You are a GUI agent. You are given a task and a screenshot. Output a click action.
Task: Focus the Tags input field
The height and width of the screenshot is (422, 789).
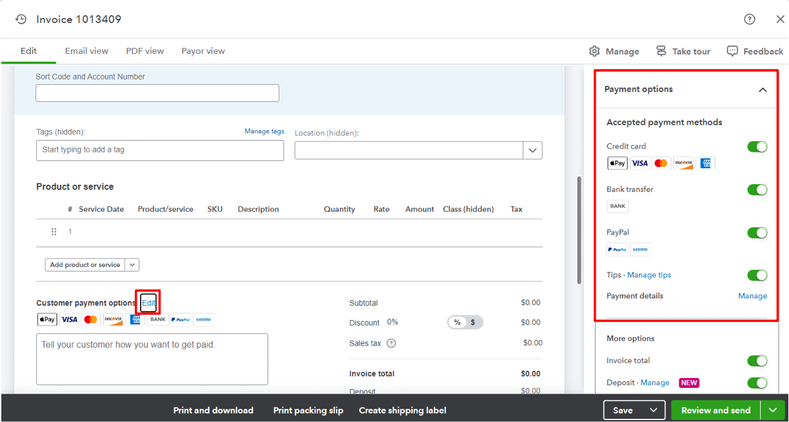[160, 150]
